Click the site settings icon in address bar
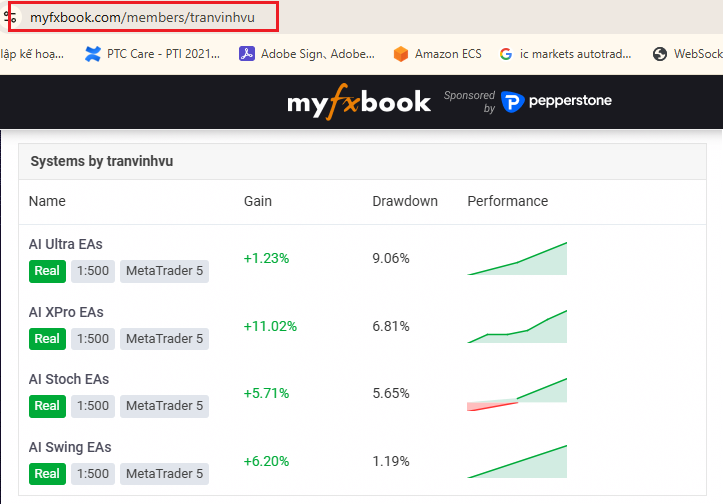Screen dimensions: 723x504 pos(9,18)
